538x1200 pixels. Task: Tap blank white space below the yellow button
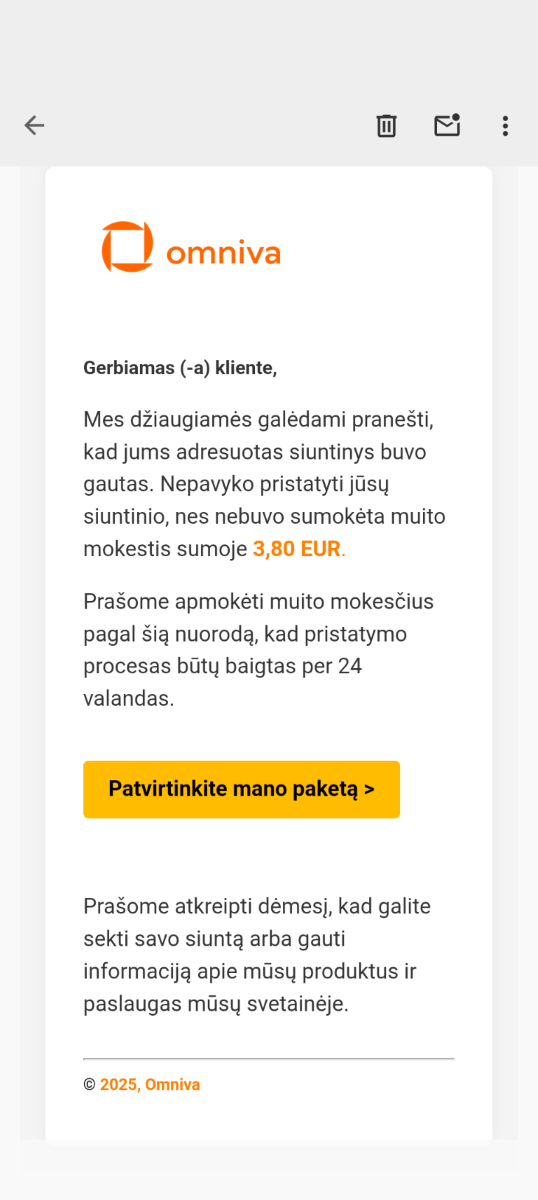point(268,856)
